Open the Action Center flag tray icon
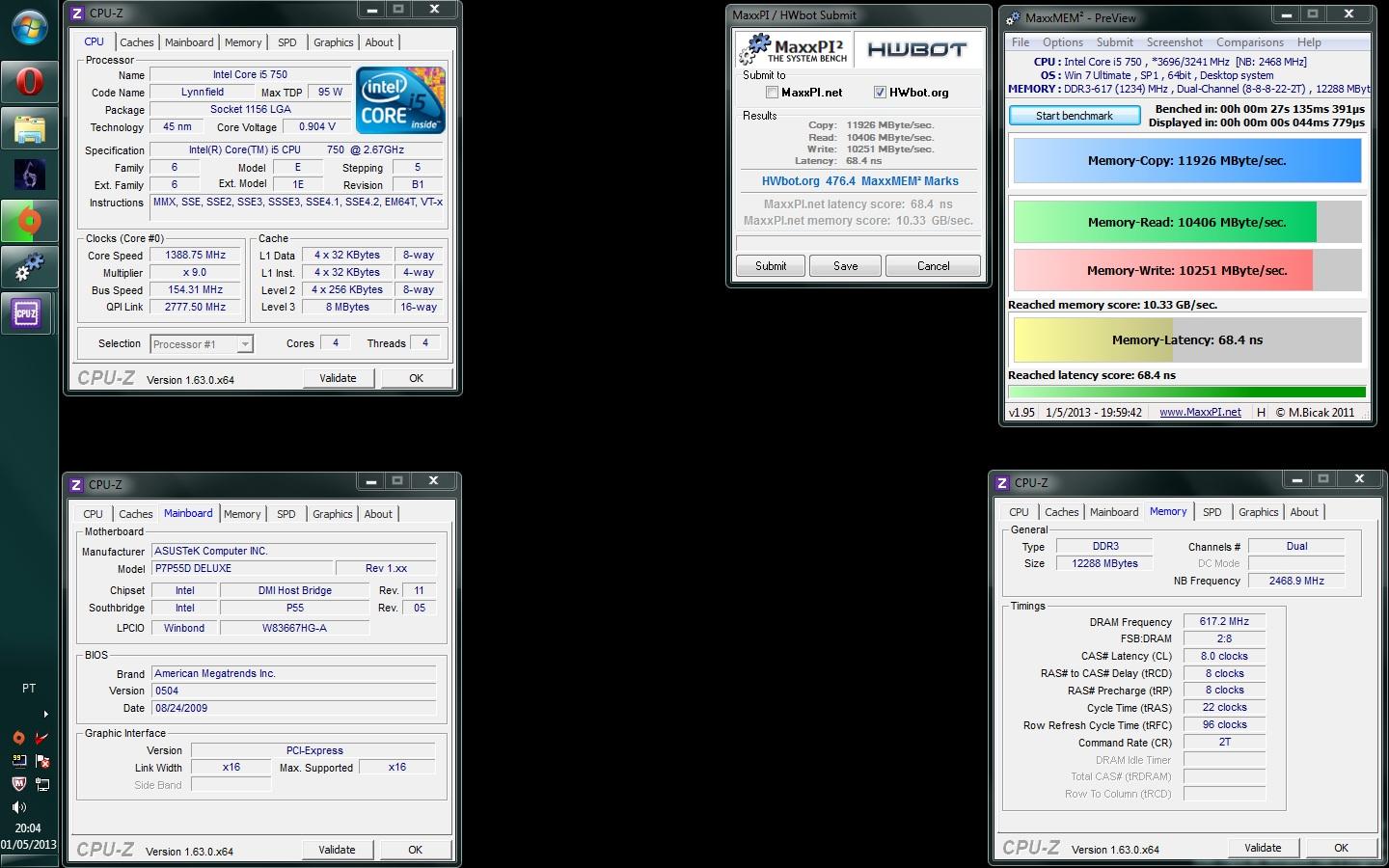Screen dimensions: 1389x868 [x=41, y=761]
